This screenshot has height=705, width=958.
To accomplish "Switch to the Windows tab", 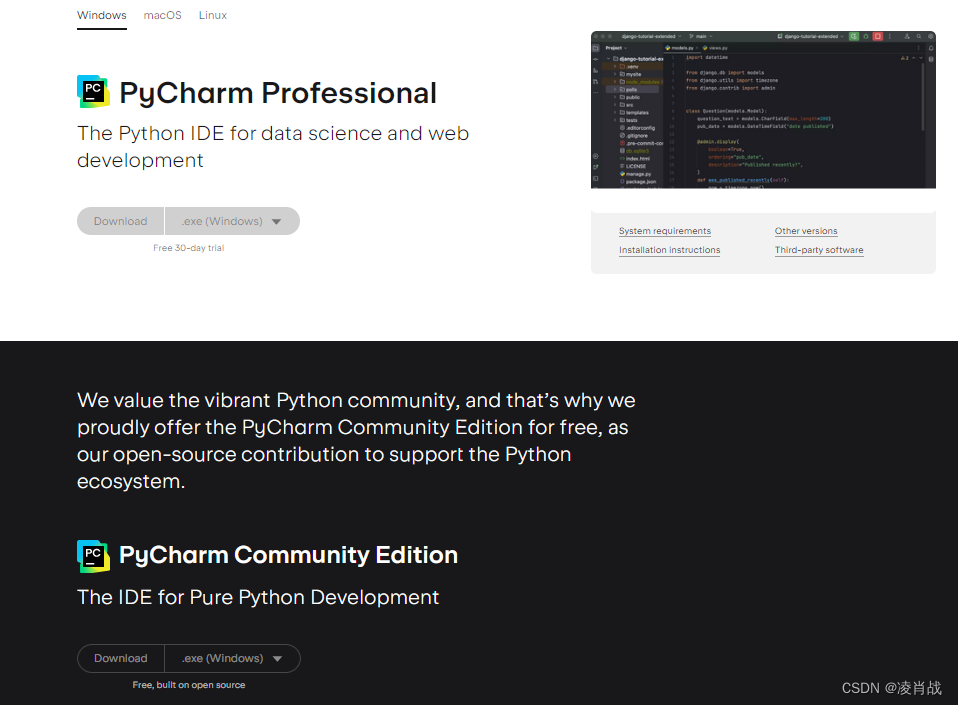I will (x=101, y=15).
